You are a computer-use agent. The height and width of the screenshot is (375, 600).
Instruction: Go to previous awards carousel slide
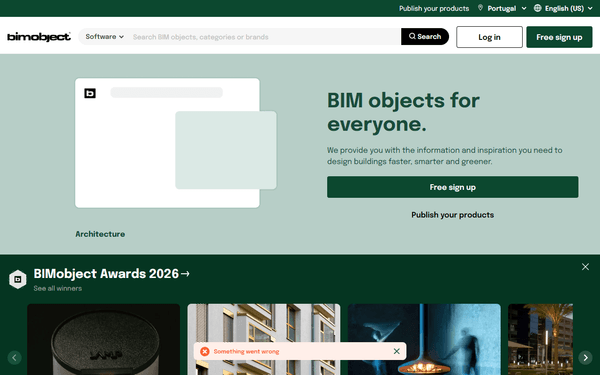click(15, 358)
